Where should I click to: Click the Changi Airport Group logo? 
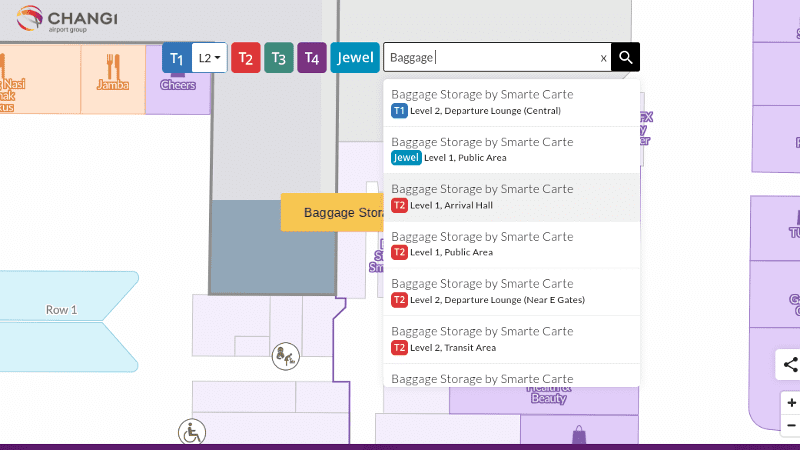(x=67, y=19)
